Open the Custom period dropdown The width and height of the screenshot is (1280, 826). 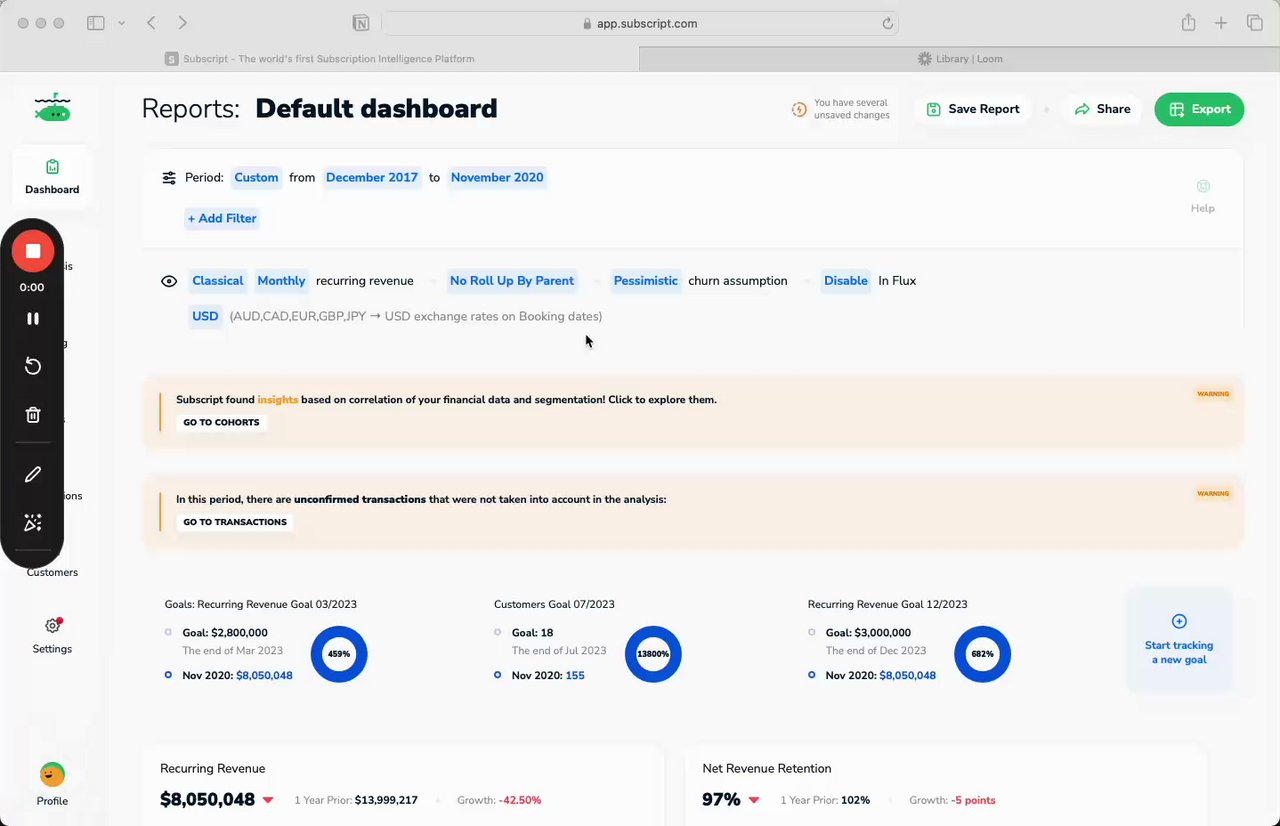[256, 178]
